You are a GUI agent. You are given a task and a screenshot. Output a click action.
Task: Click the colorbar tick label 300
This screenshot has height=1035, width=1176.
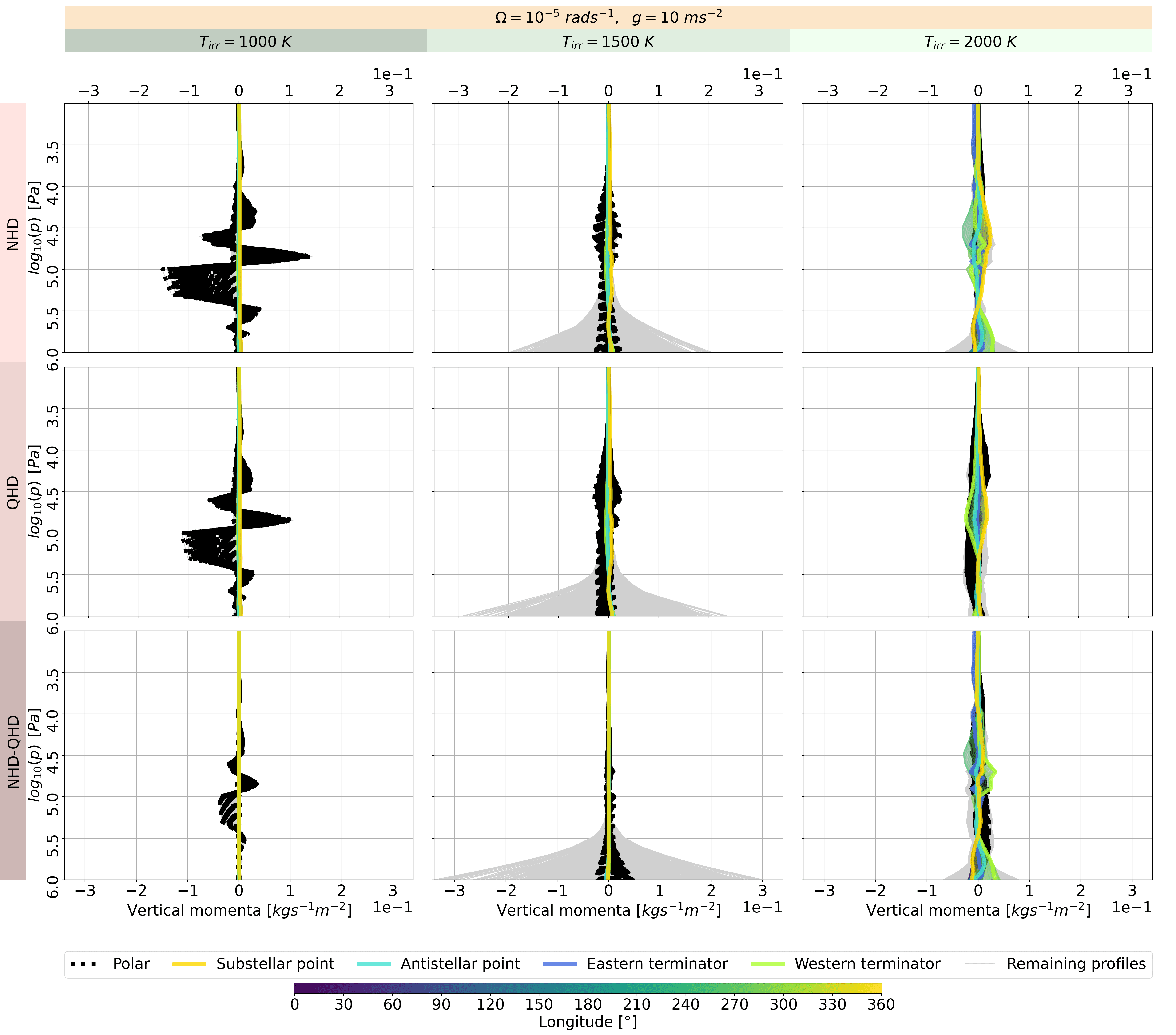(x=784, y=1004)
